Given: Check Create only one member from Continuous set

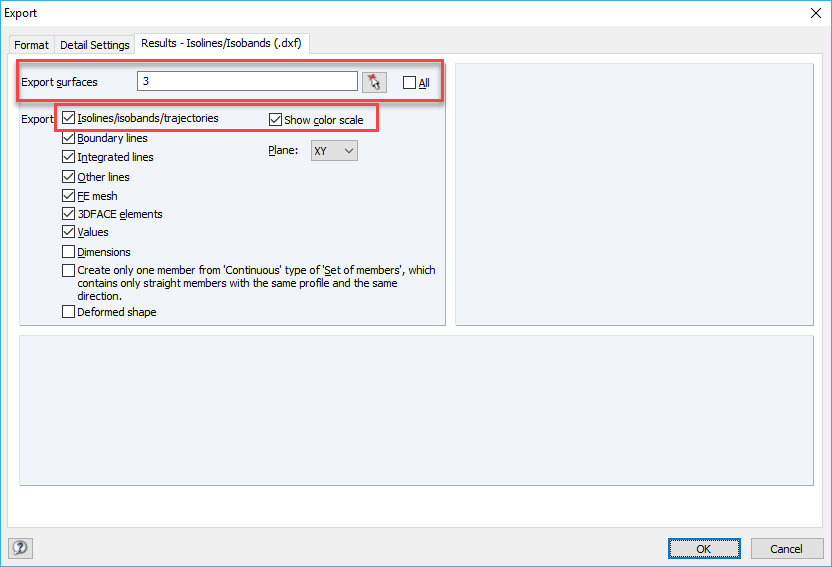Looking at the screenshot, I should (x=68, y=271).
